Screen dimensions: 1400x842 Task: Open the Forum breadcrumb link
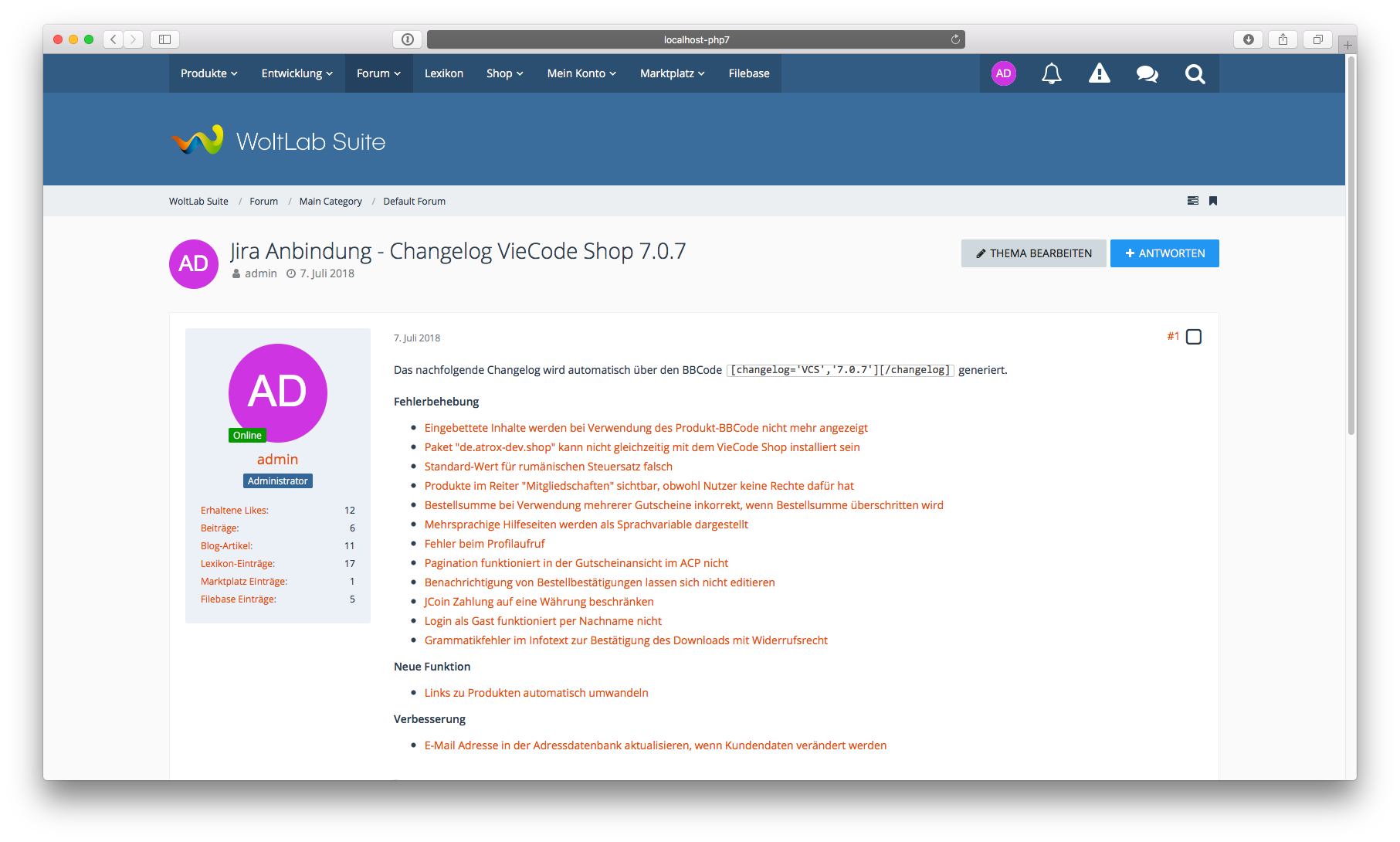[x=263, y=202]
